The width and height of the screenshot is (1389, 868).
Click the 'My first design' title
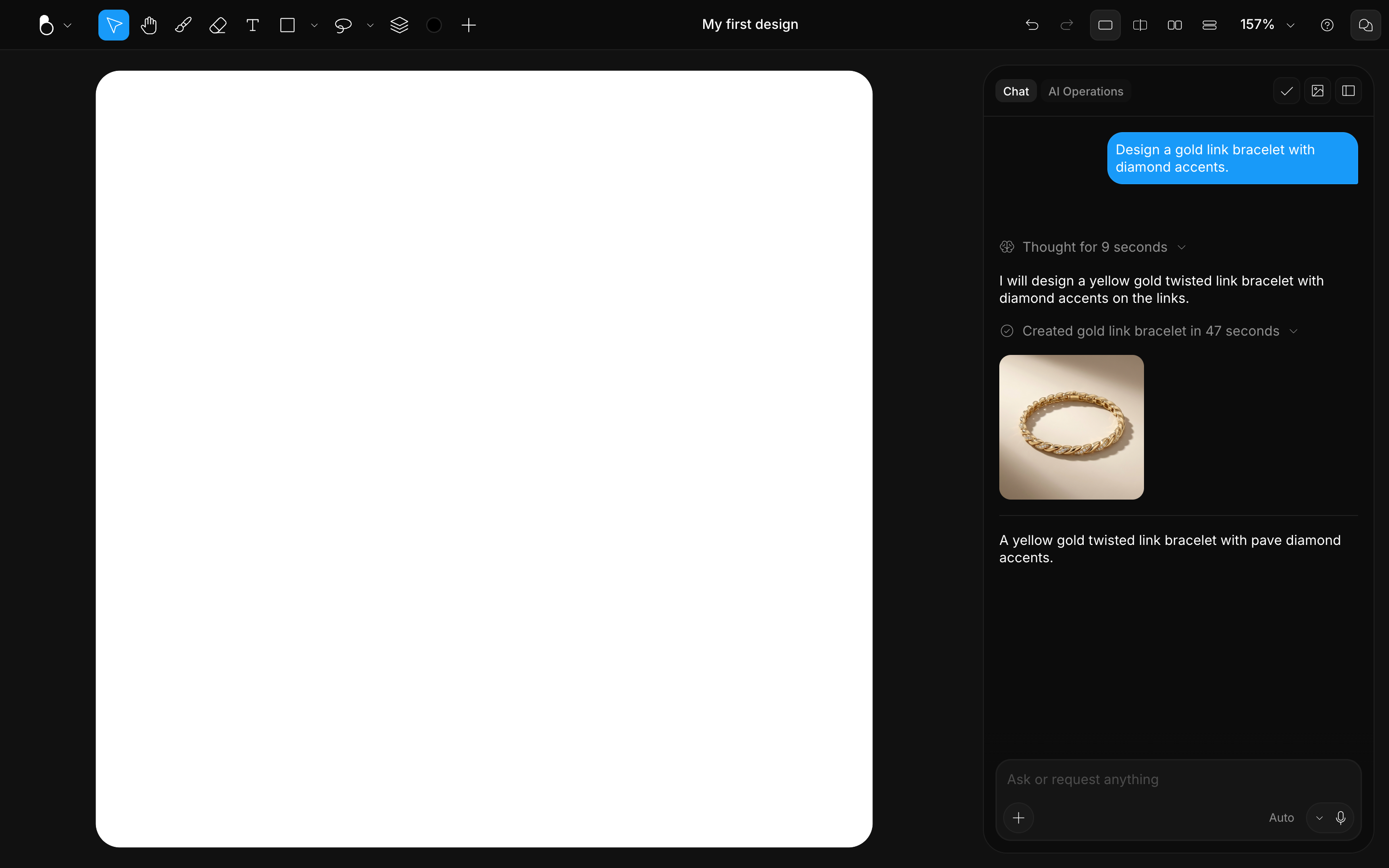point(750,25)
